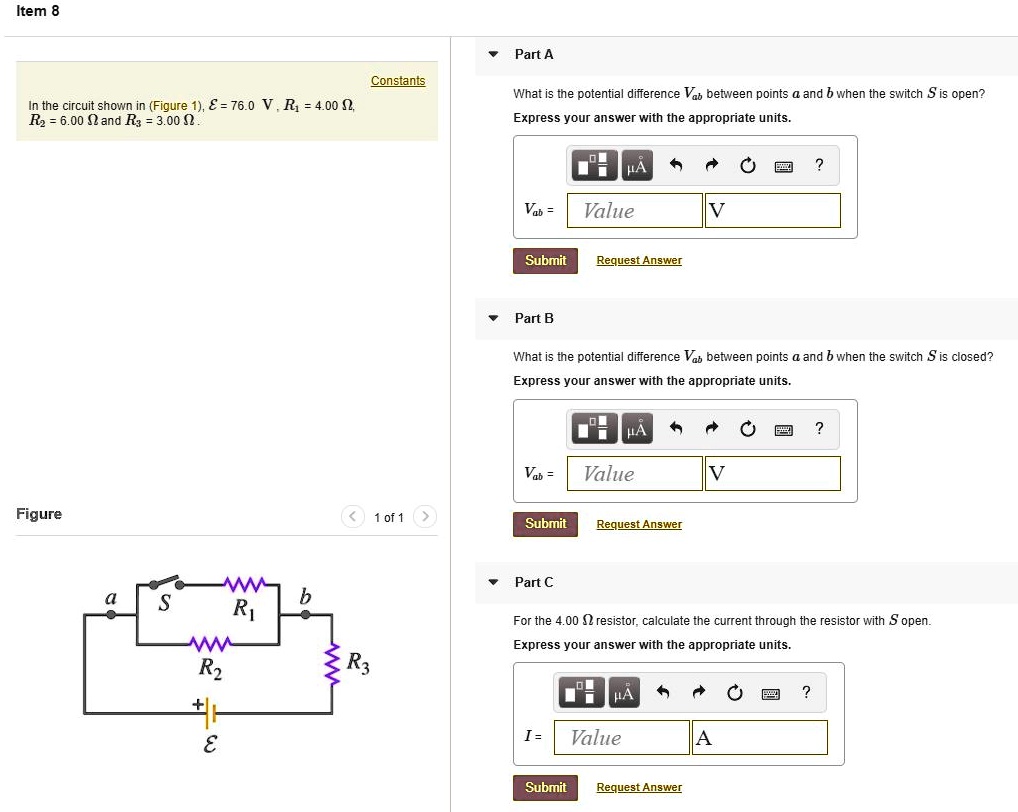The image size is (1018, 812).
Task: Collapse the Part B section
Action: coord(493,318)
